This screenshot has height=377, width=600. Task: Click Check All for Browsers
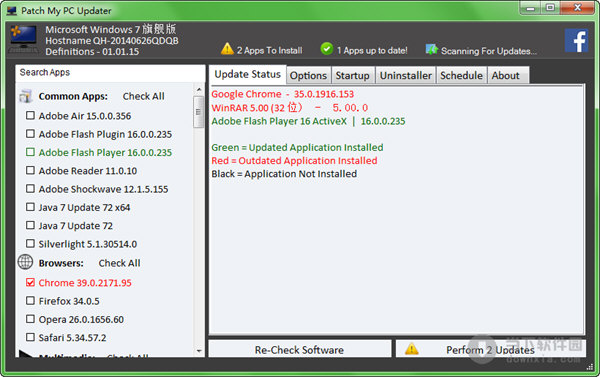(x=119, y=263)
